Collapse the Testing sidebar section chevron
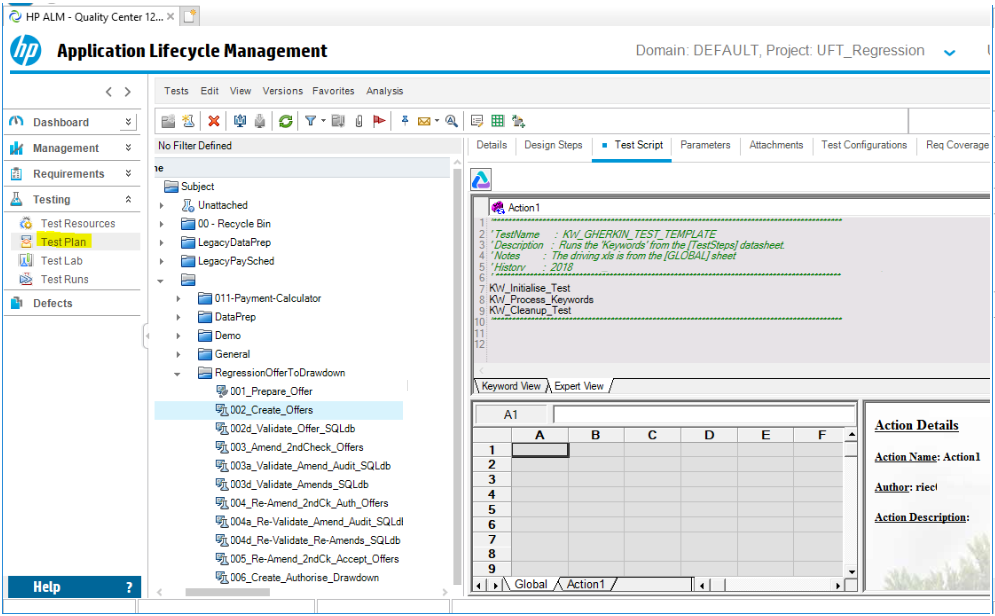Screen dimensions: 995x616 [x=128, y=199]
